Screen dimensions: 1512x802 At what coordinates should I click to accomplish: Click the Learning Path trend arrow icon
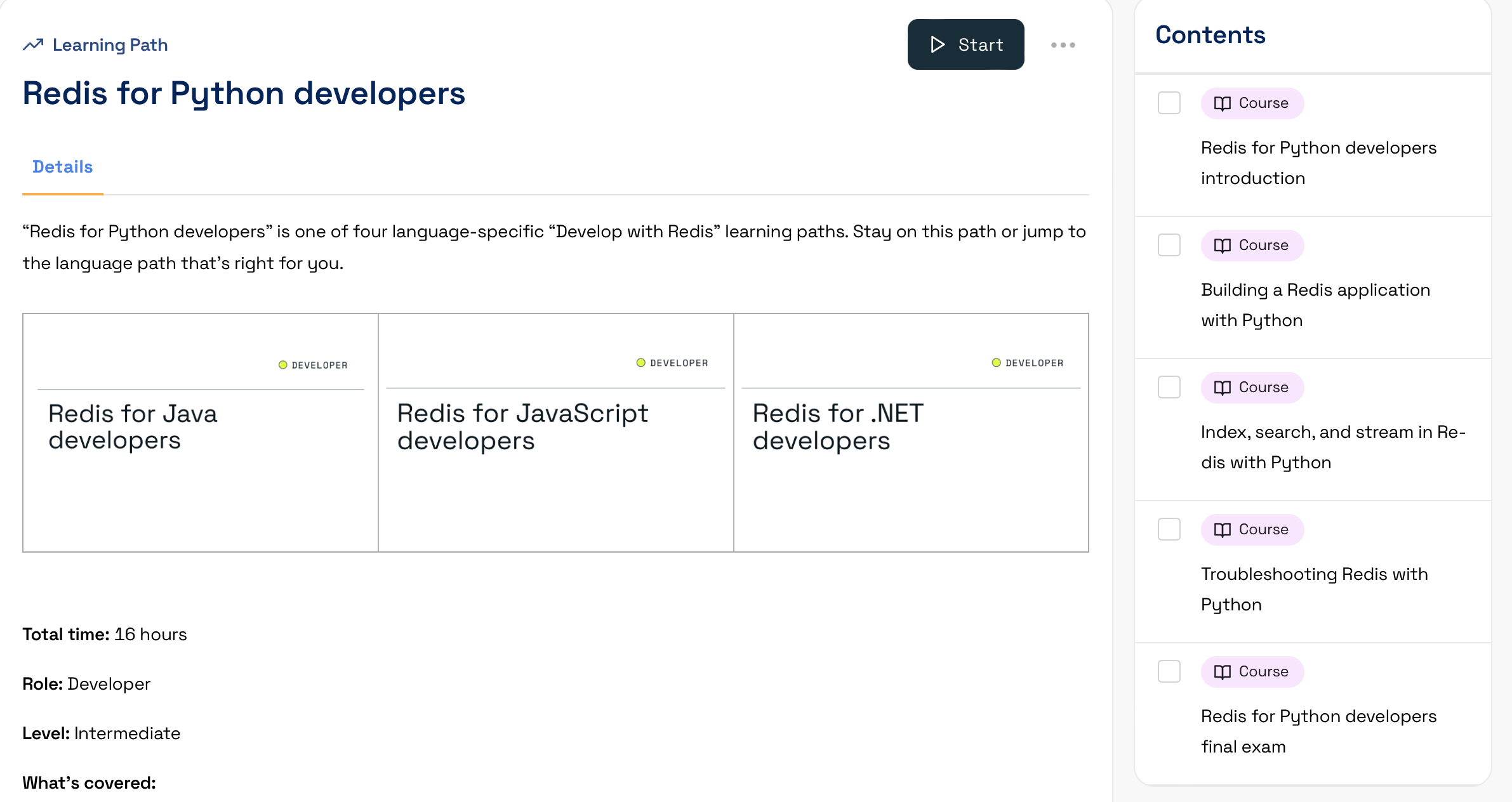click(x=33, y=44)
